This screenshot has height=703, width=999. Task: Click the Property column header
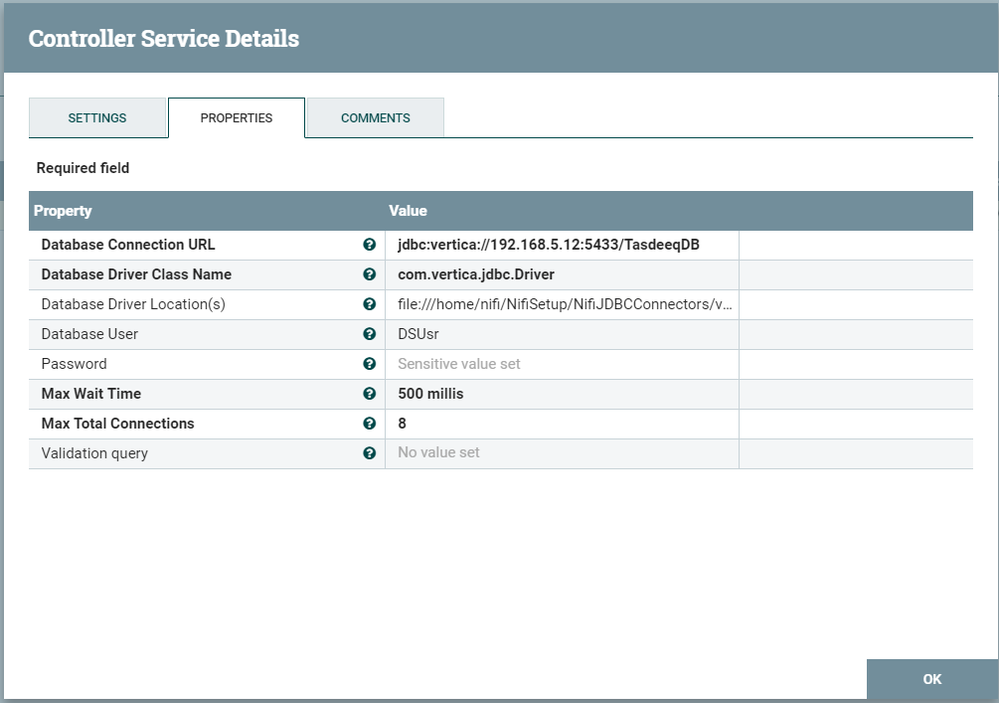[63, 211]
